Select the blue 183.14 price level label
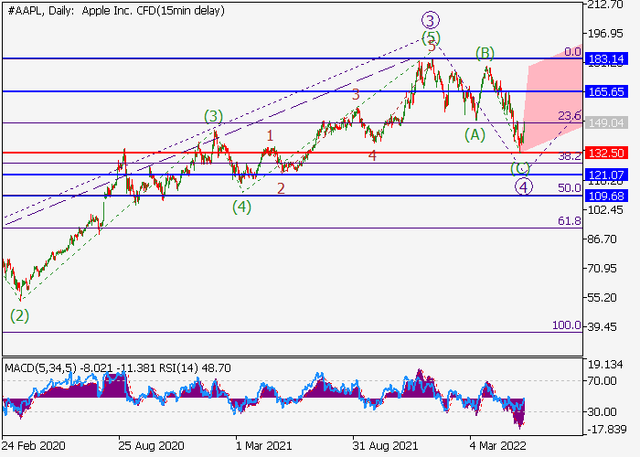The width and height of the screenshot is (640, 457). point(606,59)
